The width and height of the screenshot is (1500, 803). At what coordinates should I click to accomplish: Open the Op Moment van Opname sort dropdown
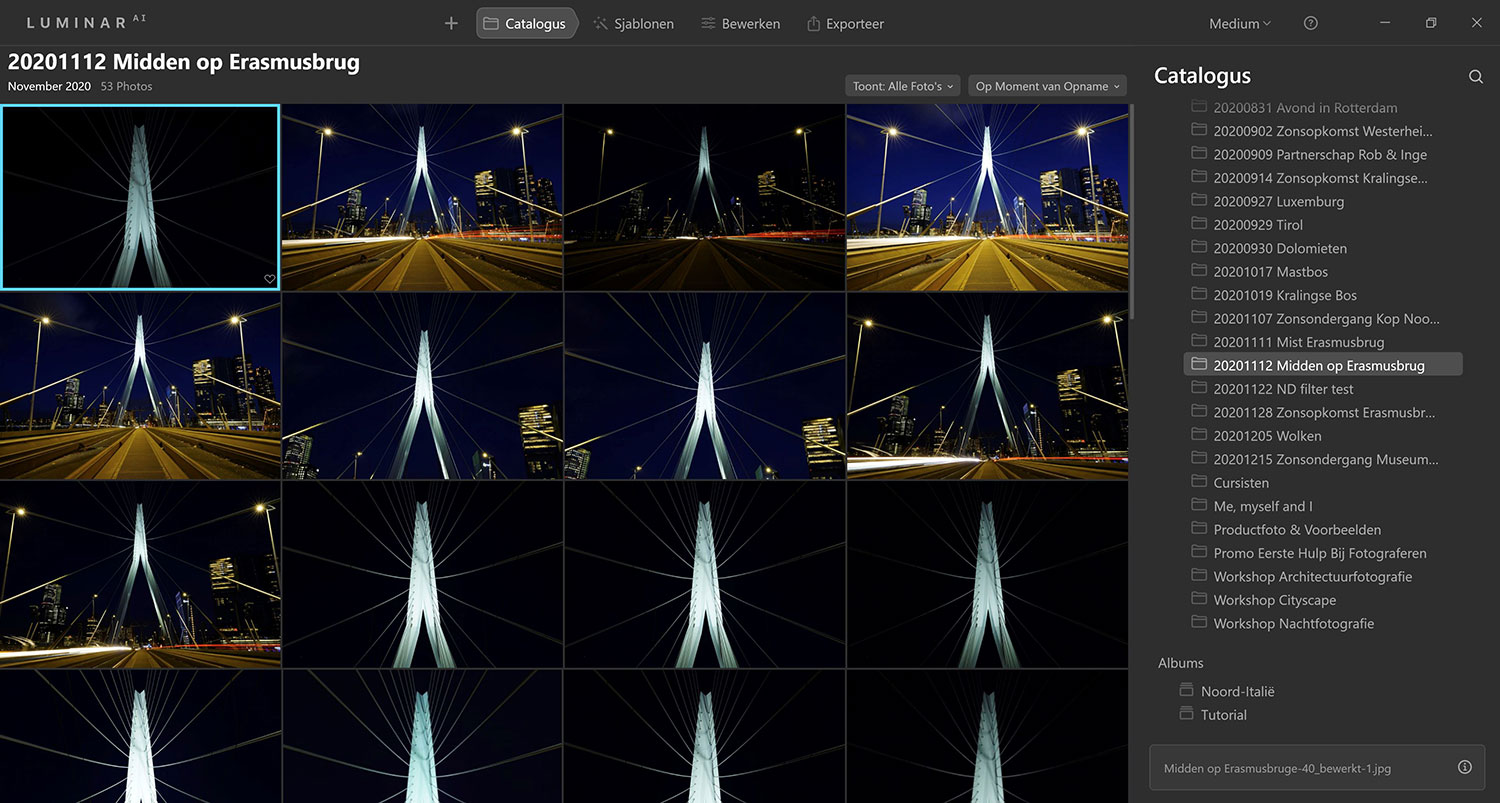[x=1047, y=86]
